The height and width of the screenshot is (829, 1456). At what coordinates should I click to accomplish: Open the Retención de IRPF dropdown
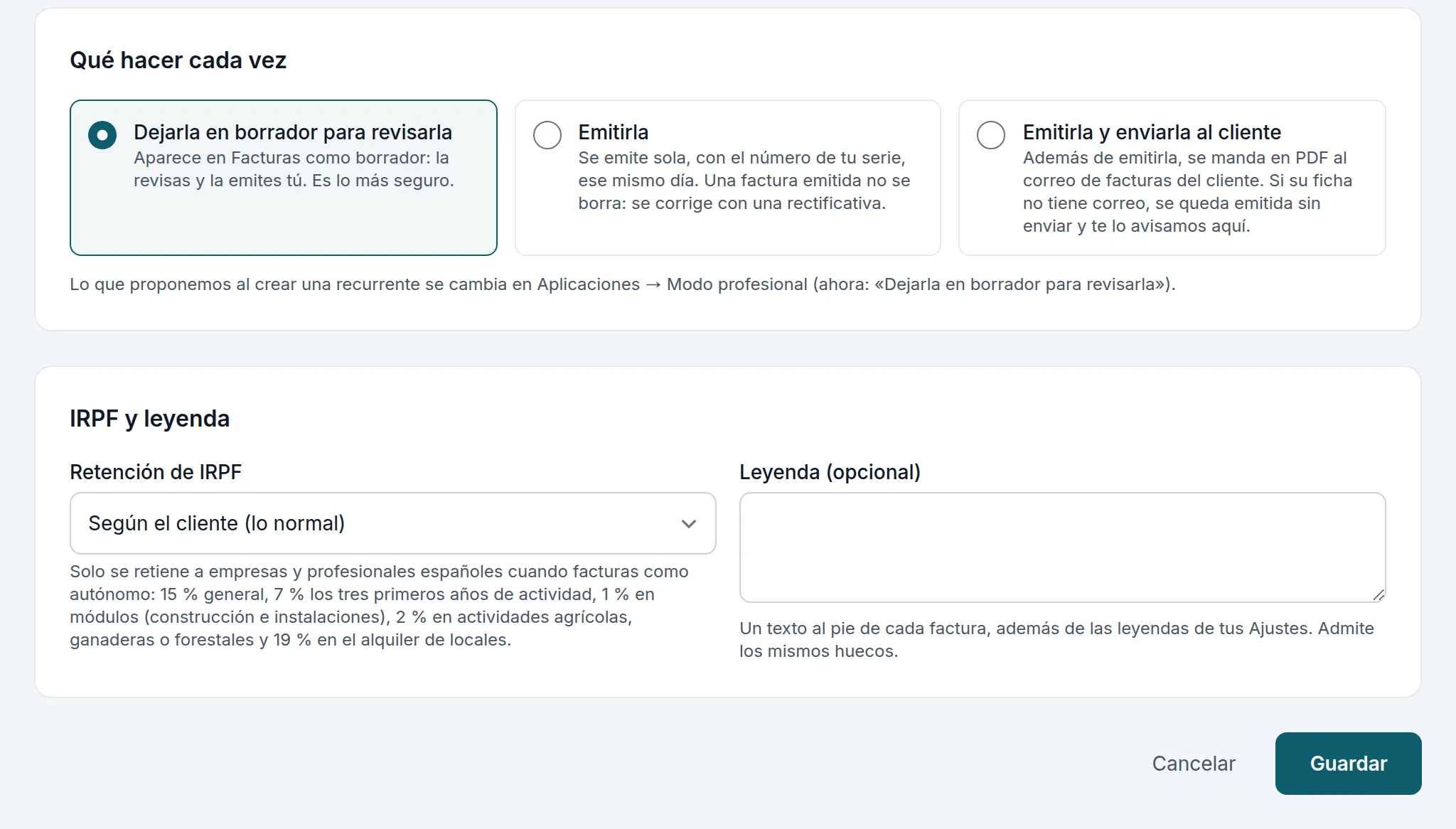(x=392, y=523)
